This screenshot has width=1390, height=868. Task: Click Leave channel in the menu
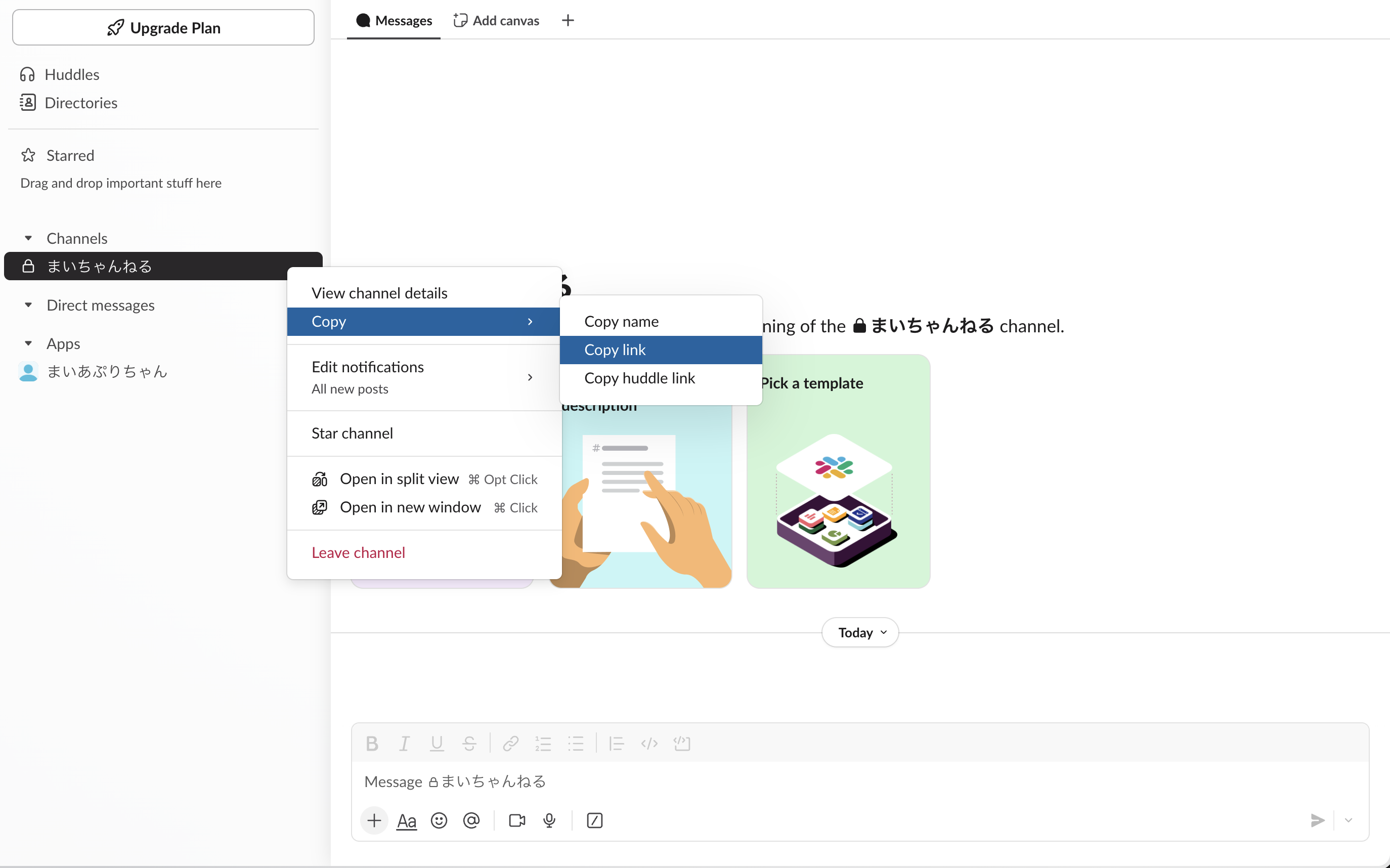358,552
